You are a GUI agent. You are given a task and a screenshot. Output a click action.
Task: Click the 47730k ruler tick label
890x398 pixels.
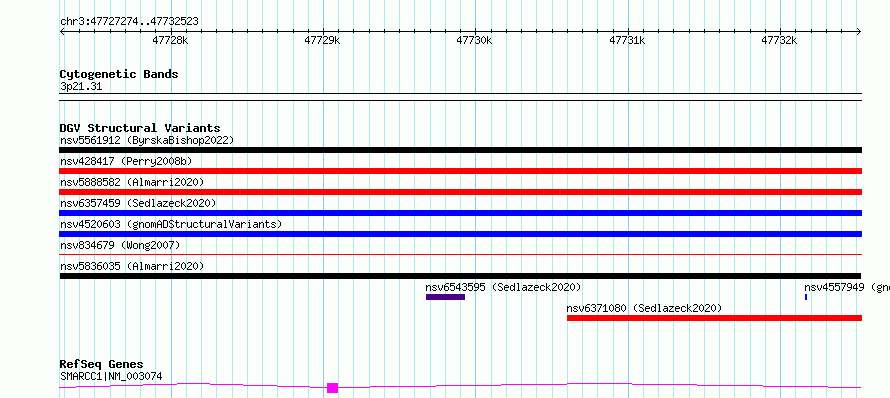coord(475,40)
